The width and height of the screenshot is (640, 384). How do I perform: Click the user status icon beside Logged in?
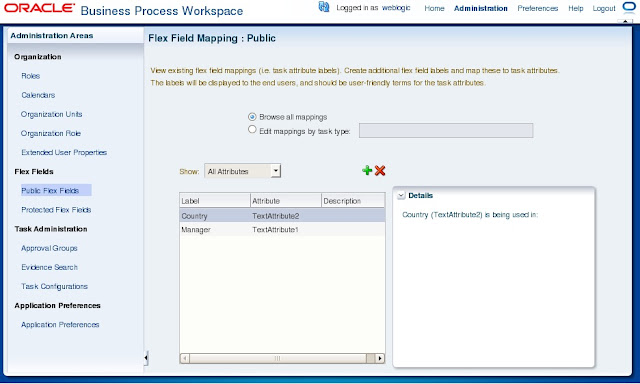click(324, 7)
